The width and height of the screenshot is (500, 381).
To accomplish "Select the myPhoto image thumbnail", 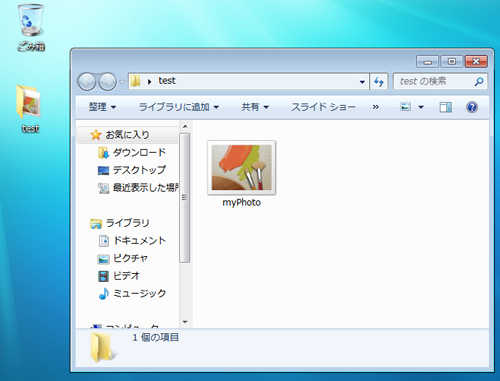I will point(242,168).
